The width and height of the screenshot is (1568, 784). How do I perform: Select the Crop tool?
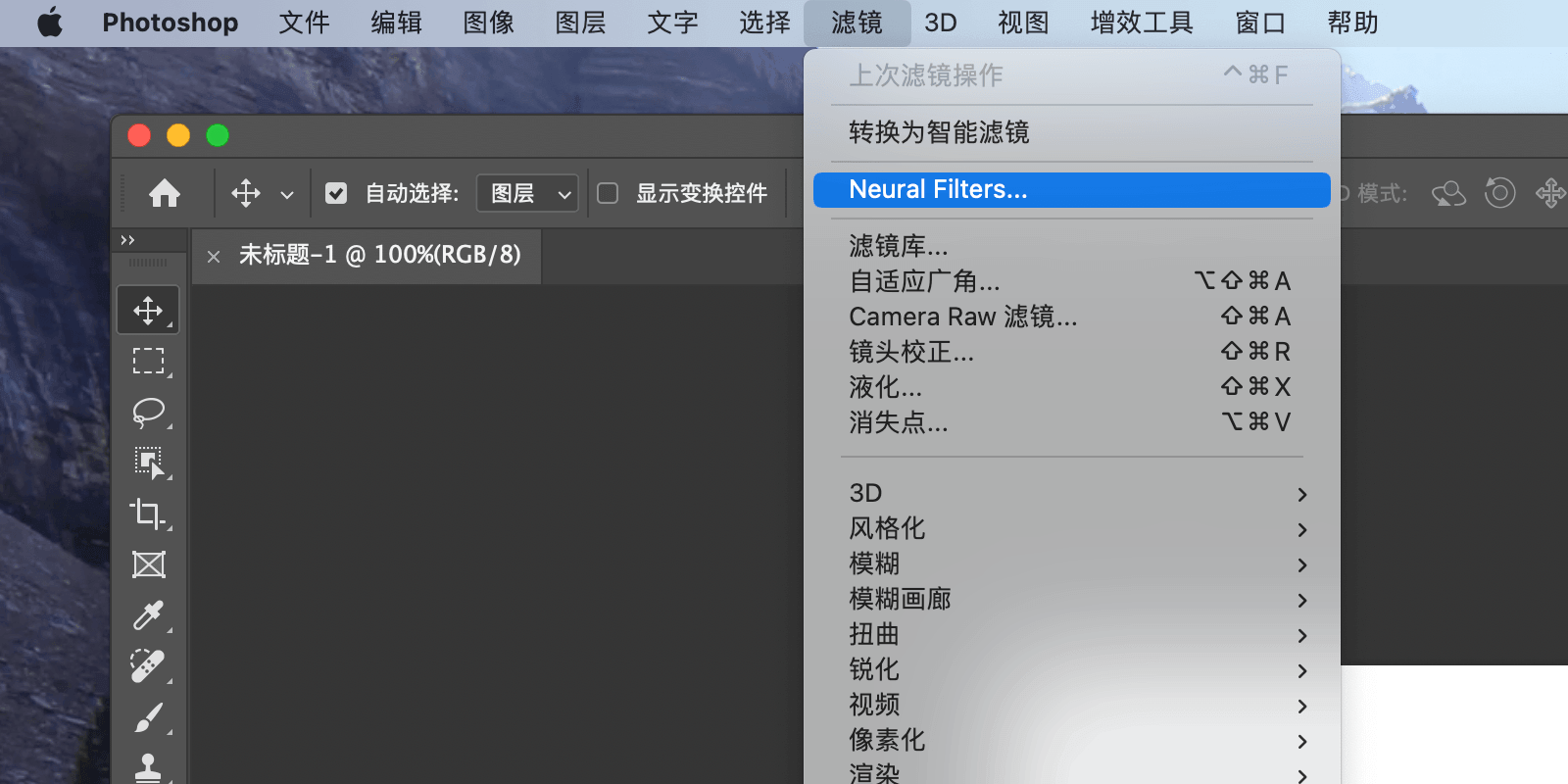tap(148, 514)
